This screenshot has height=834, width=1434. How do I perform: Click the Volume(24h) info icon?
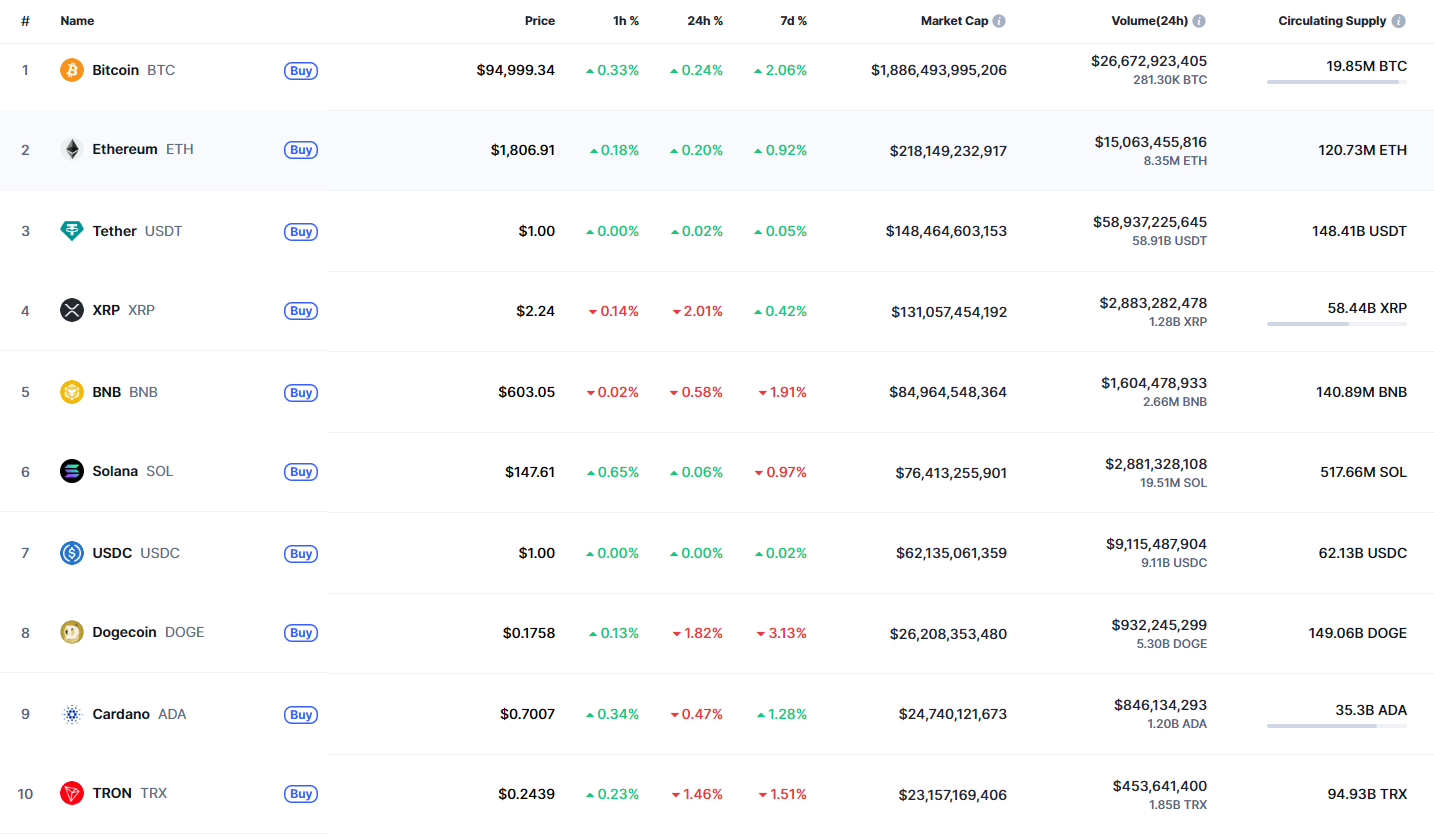point(1199,21)
